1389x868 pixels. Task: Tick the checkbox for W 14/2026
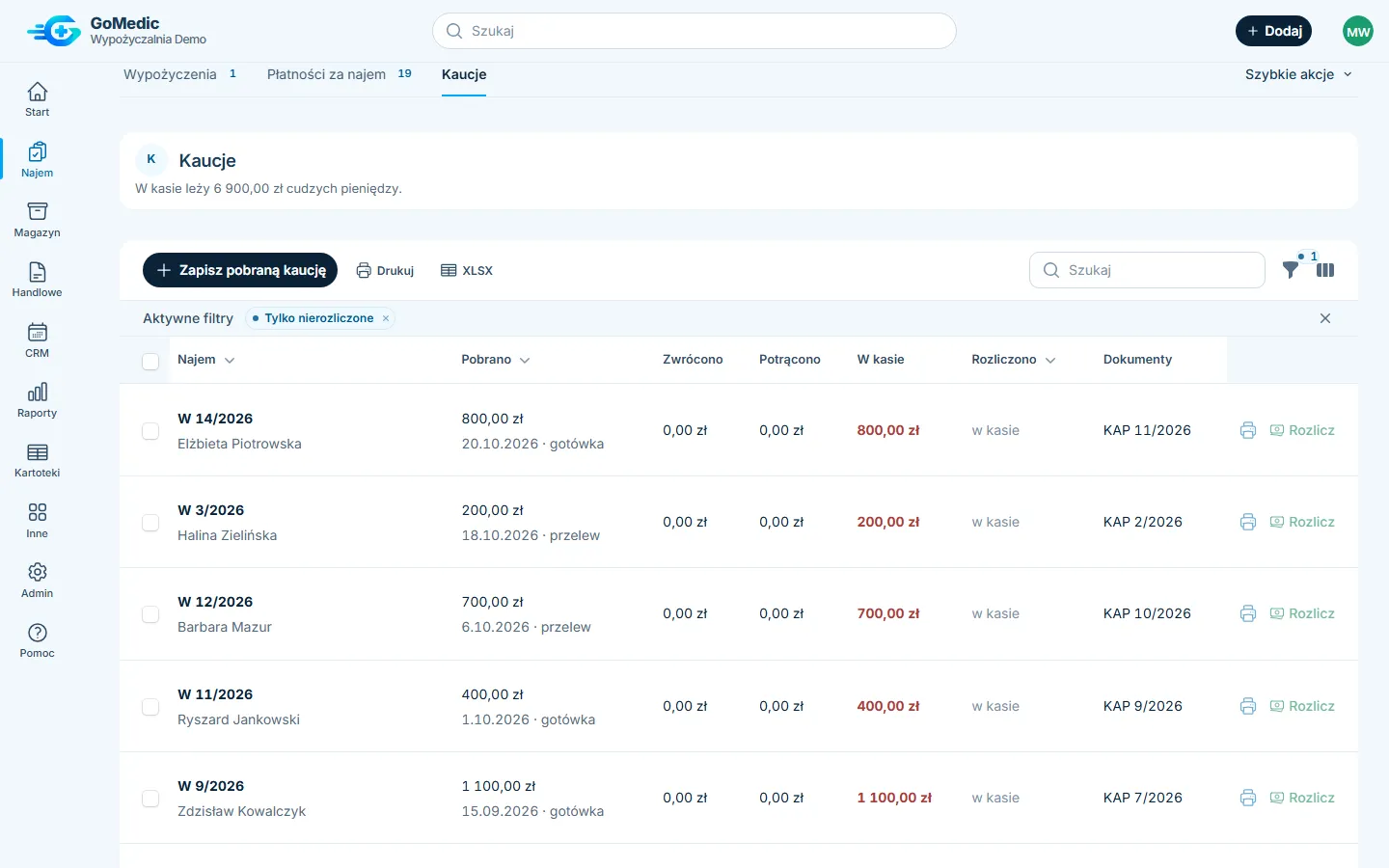(150, 431)
